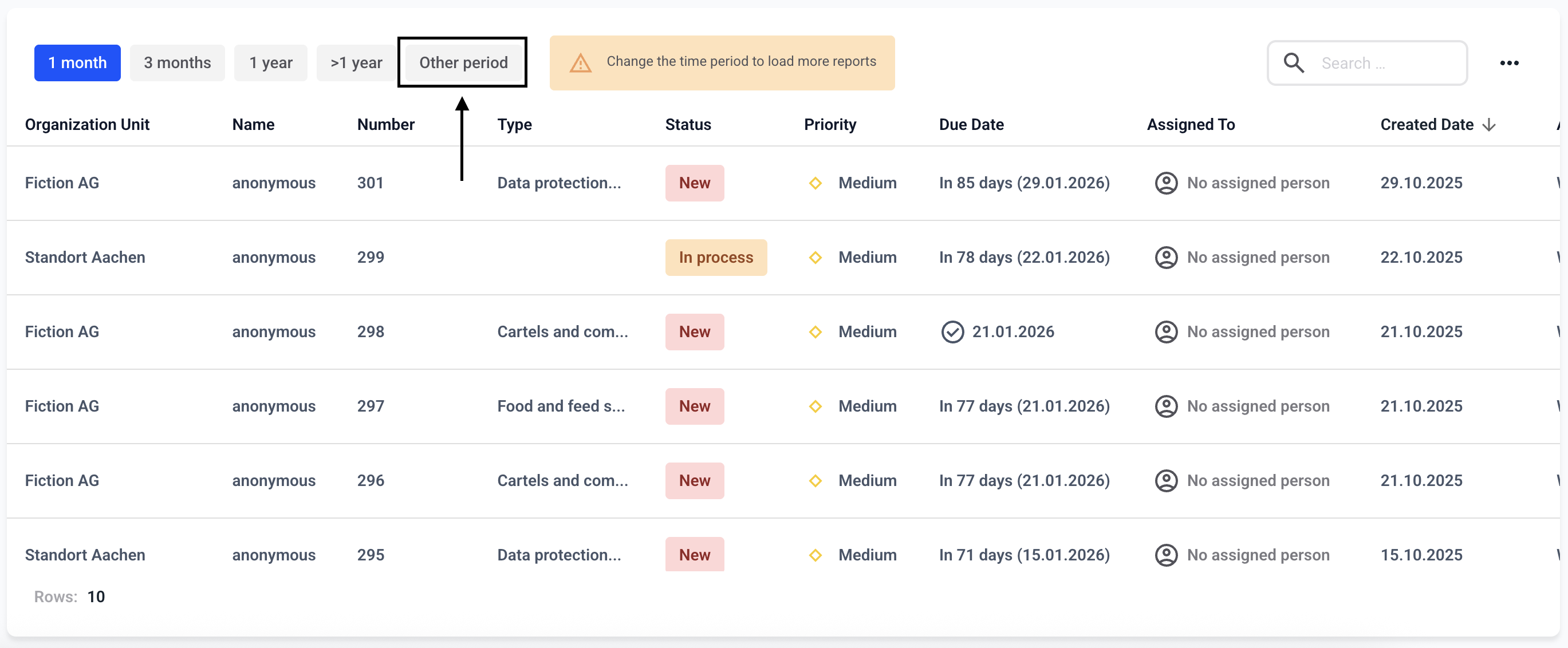Click person icon for report 296

[1165, 481]
